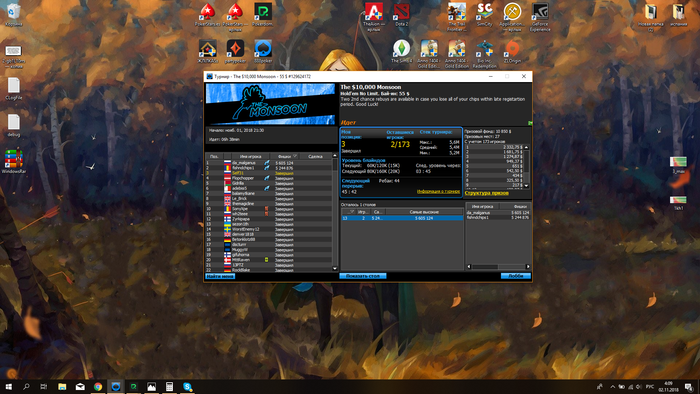This screenshot has width=700, height=394.
Task: Click down arrow of prize list scrollbar
Action: tap(526, 185)
